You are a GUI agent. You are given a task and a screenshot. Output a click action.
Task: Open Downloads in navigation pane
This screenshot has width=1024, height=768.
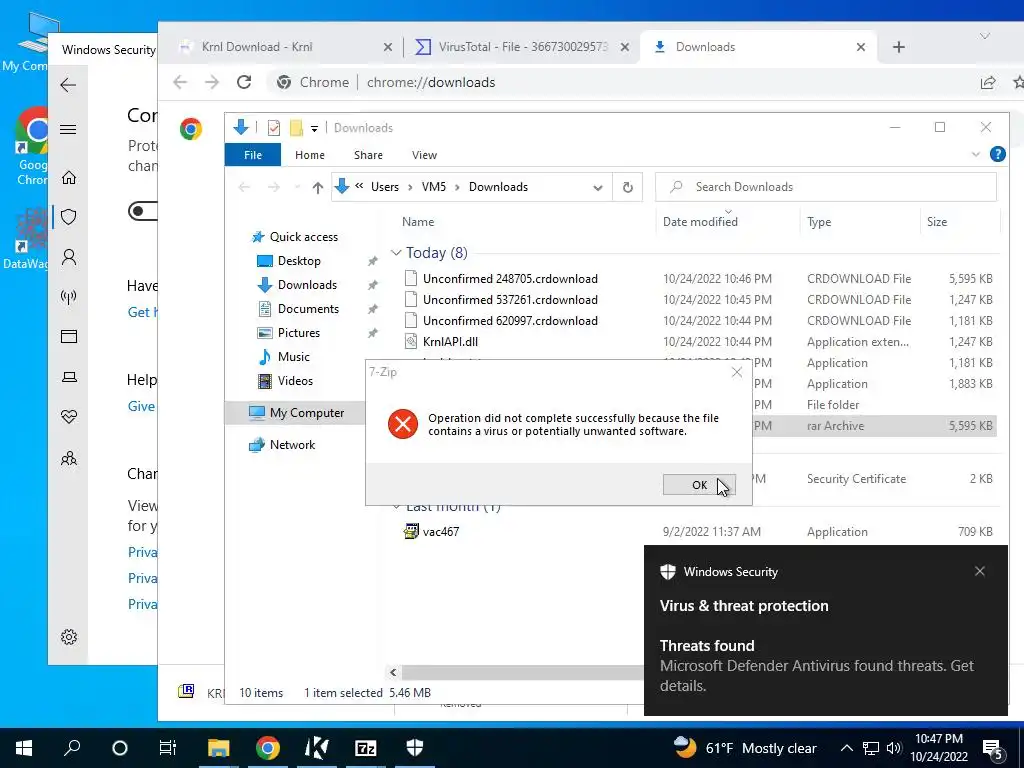(307, 285)
